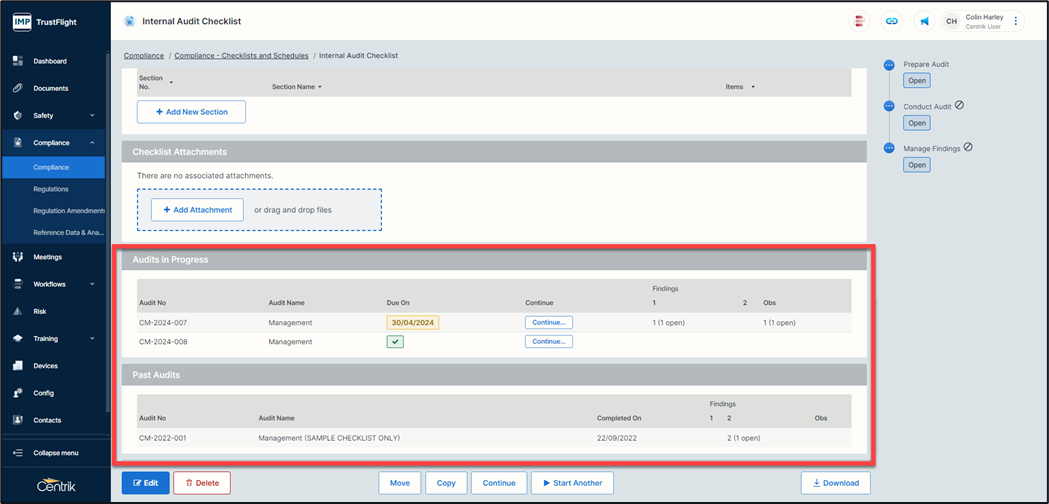Click the Risk warning triangle icon
This screenshot has width=1049, height=504.
pyautogui.click(x=18, y=311)
